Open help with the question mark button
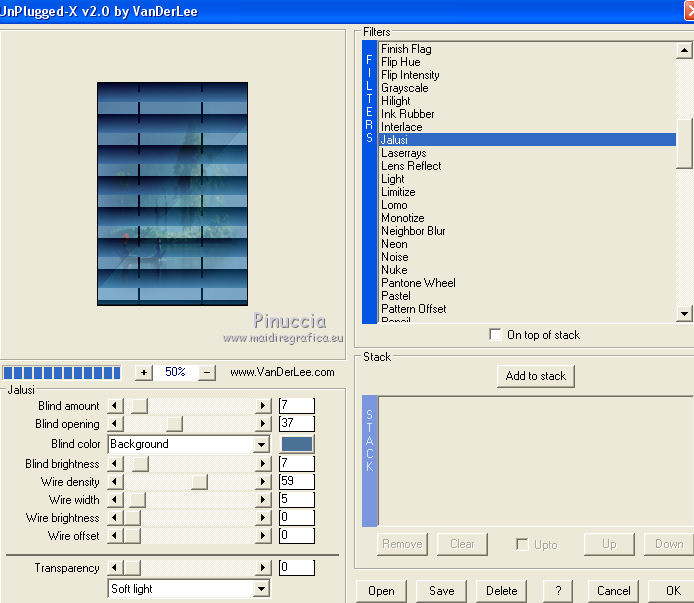The width and height of the screenshot is (694, 603). point(558,591)
